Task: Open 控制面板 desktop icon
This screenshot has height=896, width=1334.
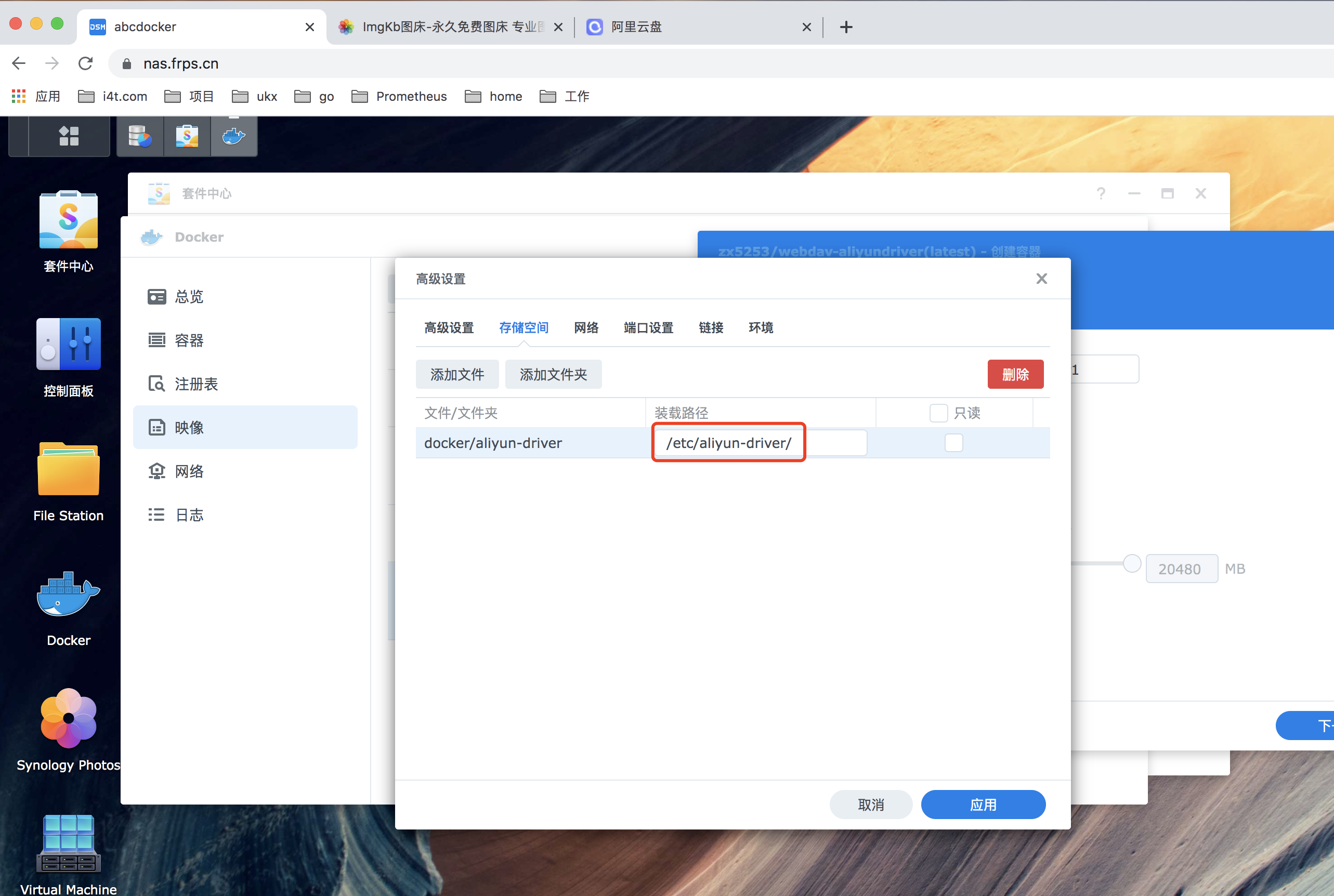Action: [69, 358]
